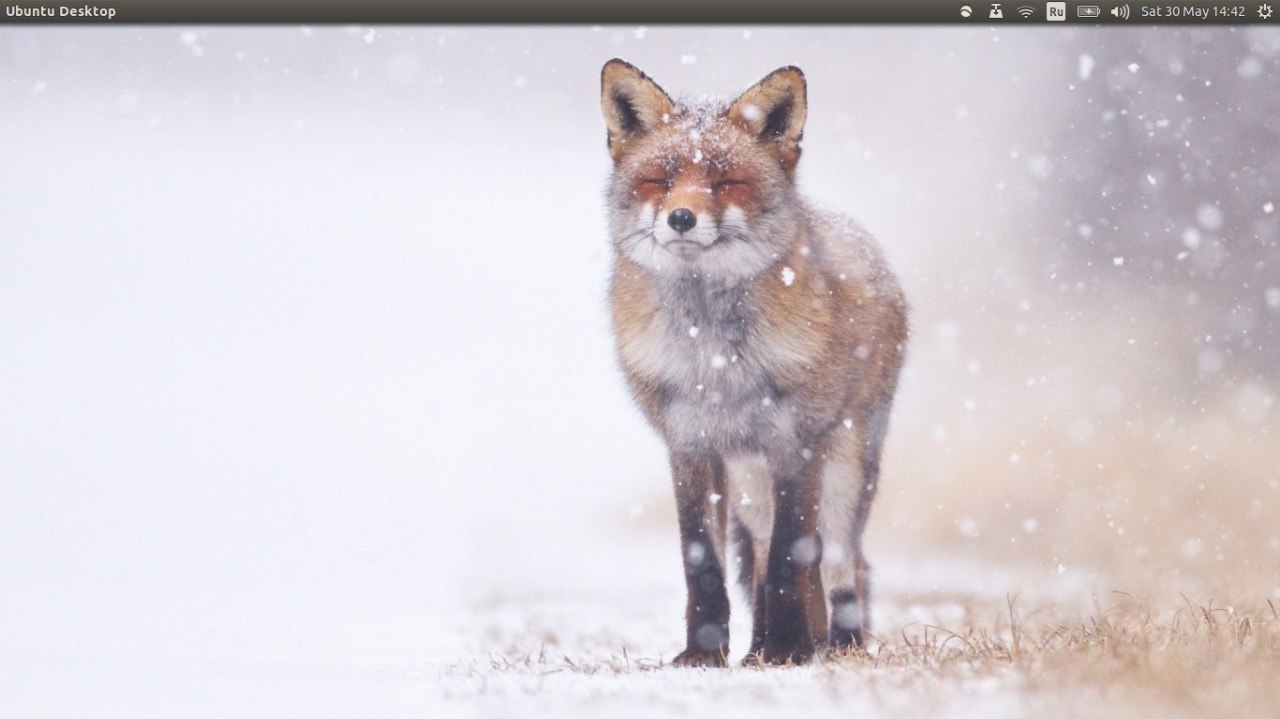Open the Ru keyboard layout indicator
The image size is (1280, 719).
(x=1056, y=12)
